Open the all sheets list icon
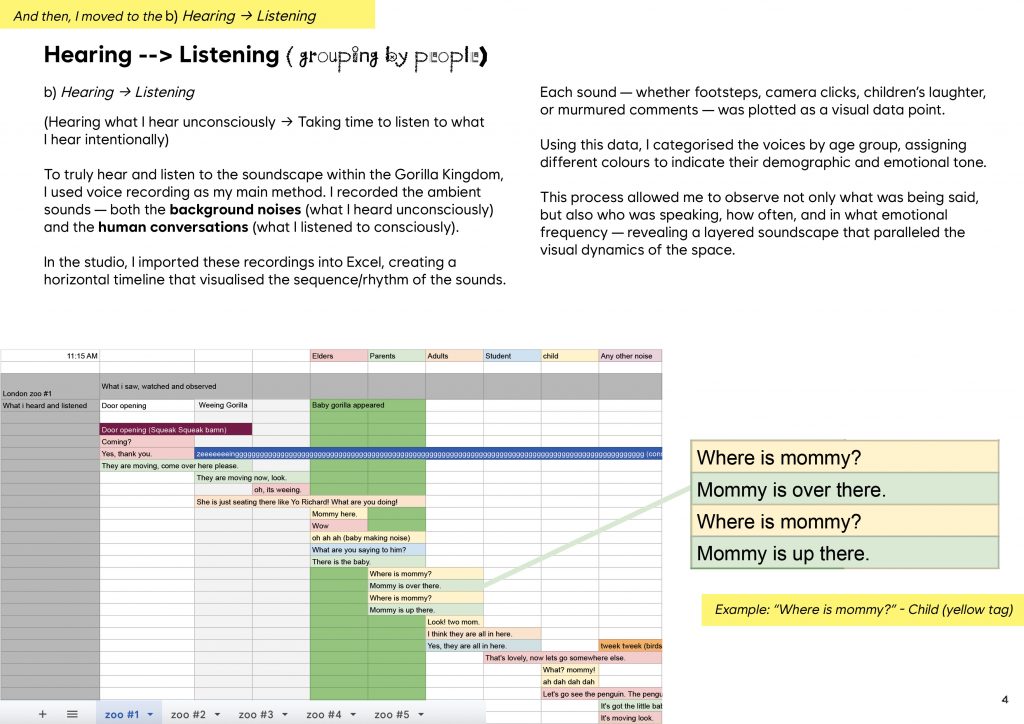The height and width of the screenshot is (724, 1024). point(72,714)
